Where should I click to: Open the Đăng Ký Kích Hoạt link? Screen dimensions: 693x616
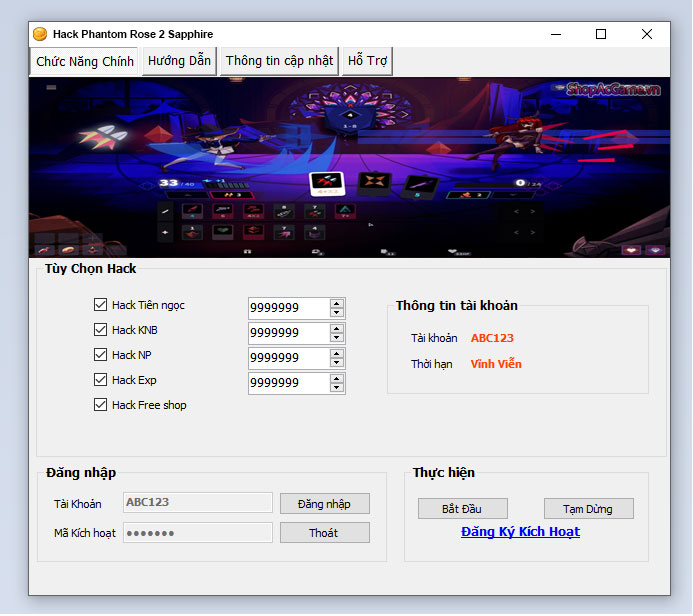tap(520, 532)
